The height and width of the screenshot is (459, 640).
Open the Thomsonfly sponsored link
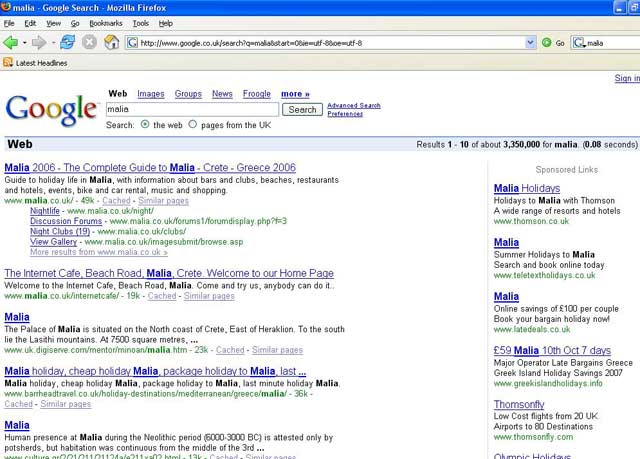[x=519, y=404]
